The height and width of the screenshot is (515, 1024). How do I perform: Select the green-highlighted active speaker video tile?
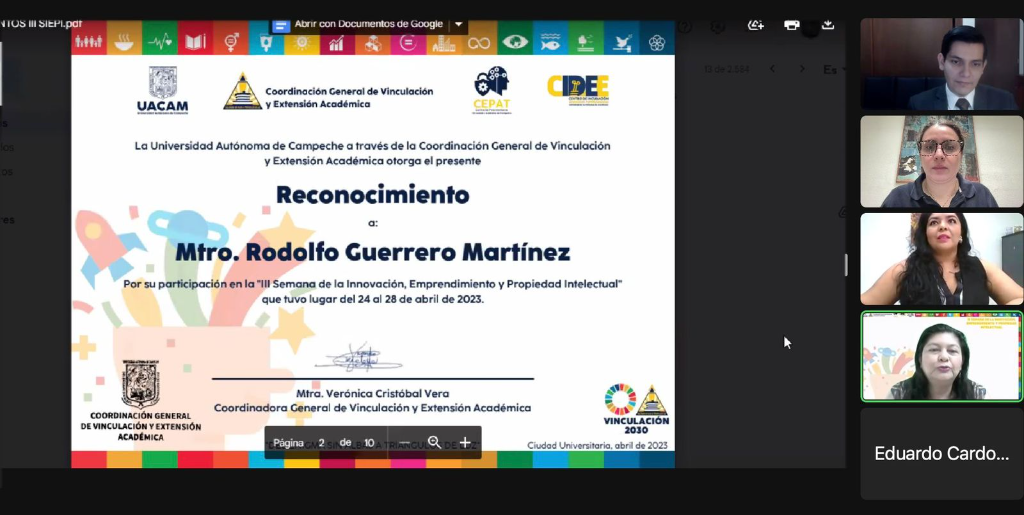pyautogui.click(x=941, y=356)
